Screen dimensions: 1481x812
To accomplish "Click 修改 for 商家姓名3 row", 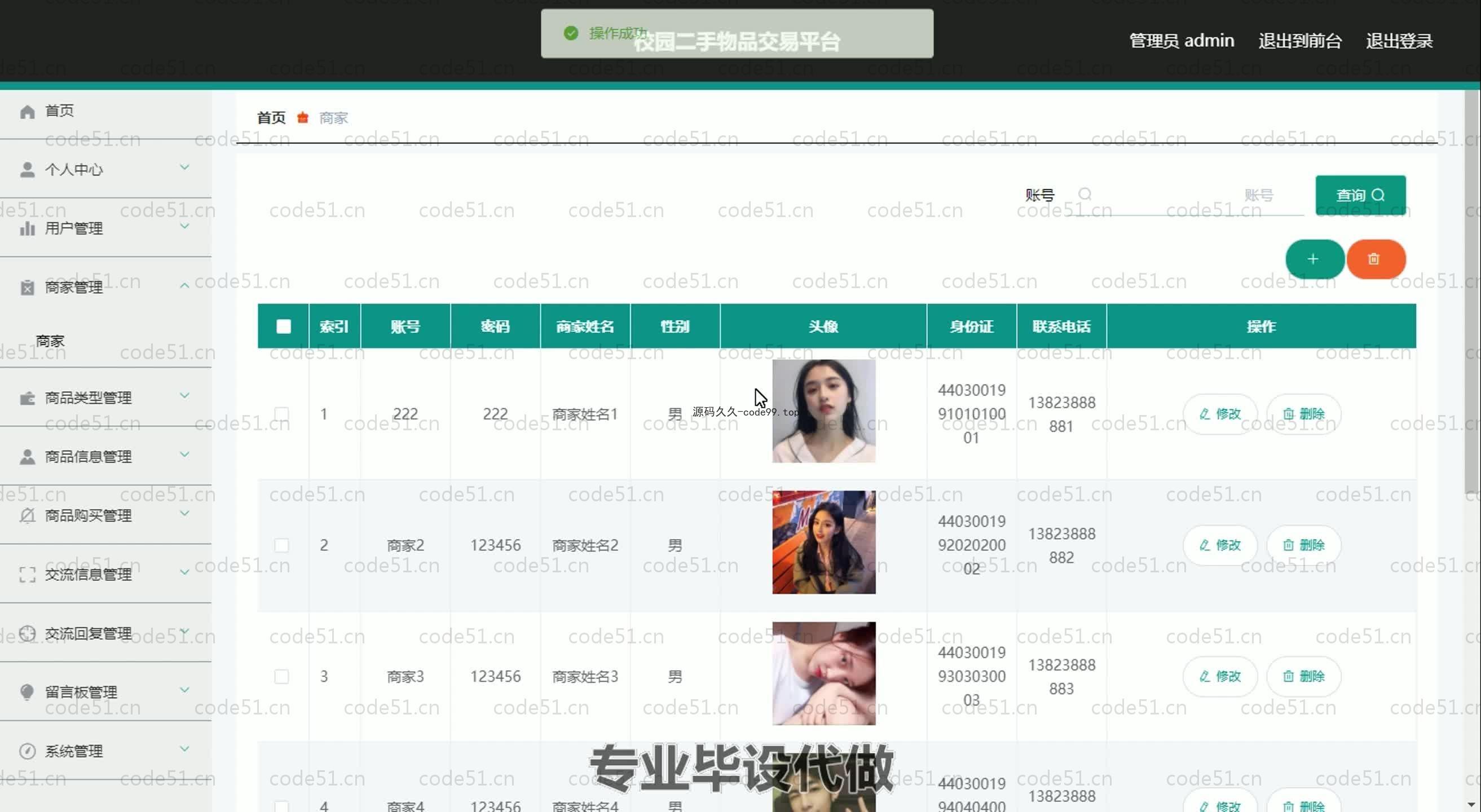I will coord(1220,676).
